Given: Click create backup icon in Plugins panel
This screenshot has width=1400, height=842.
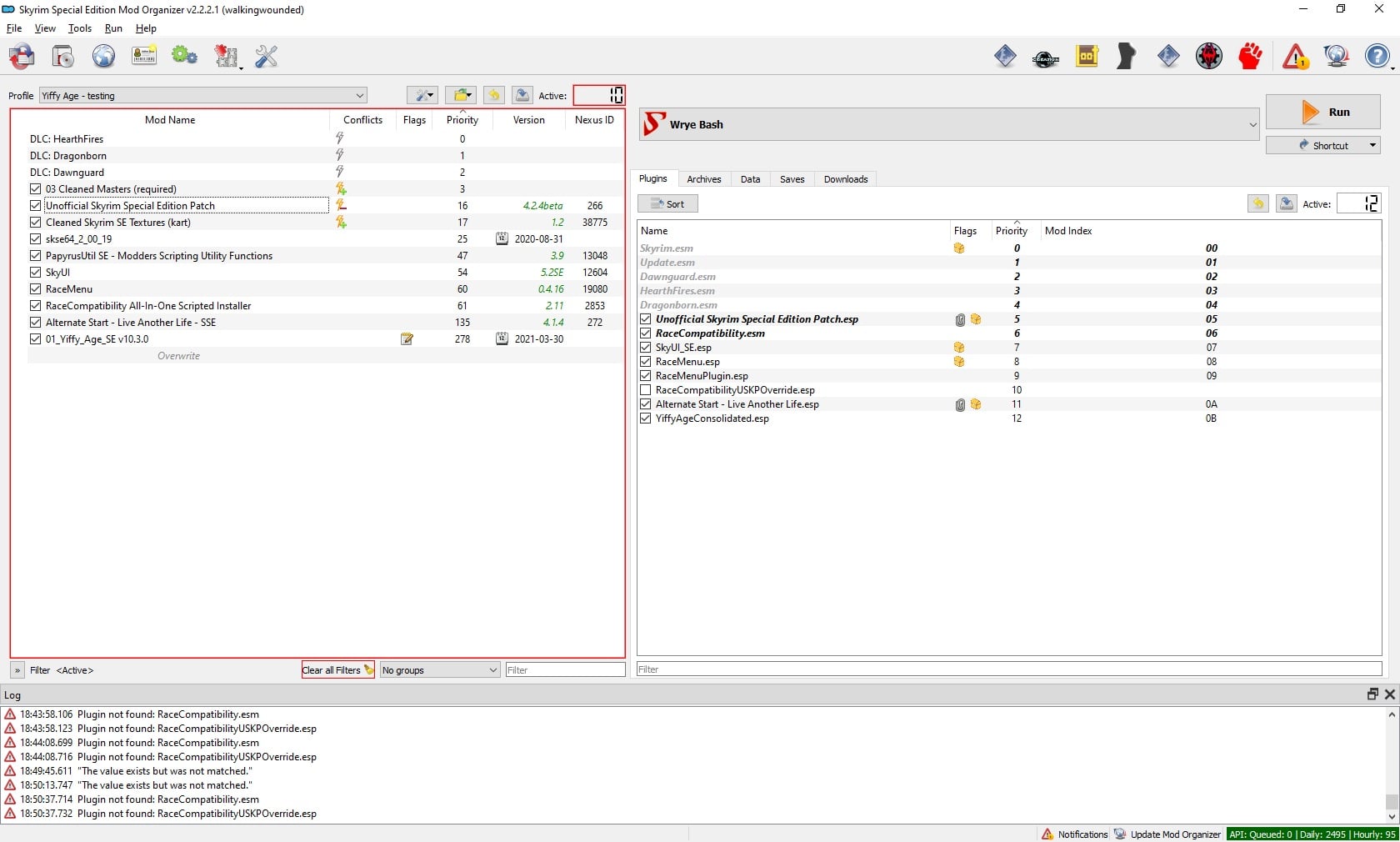Looking at the screenshot, I should click(x=1287, y=203).
